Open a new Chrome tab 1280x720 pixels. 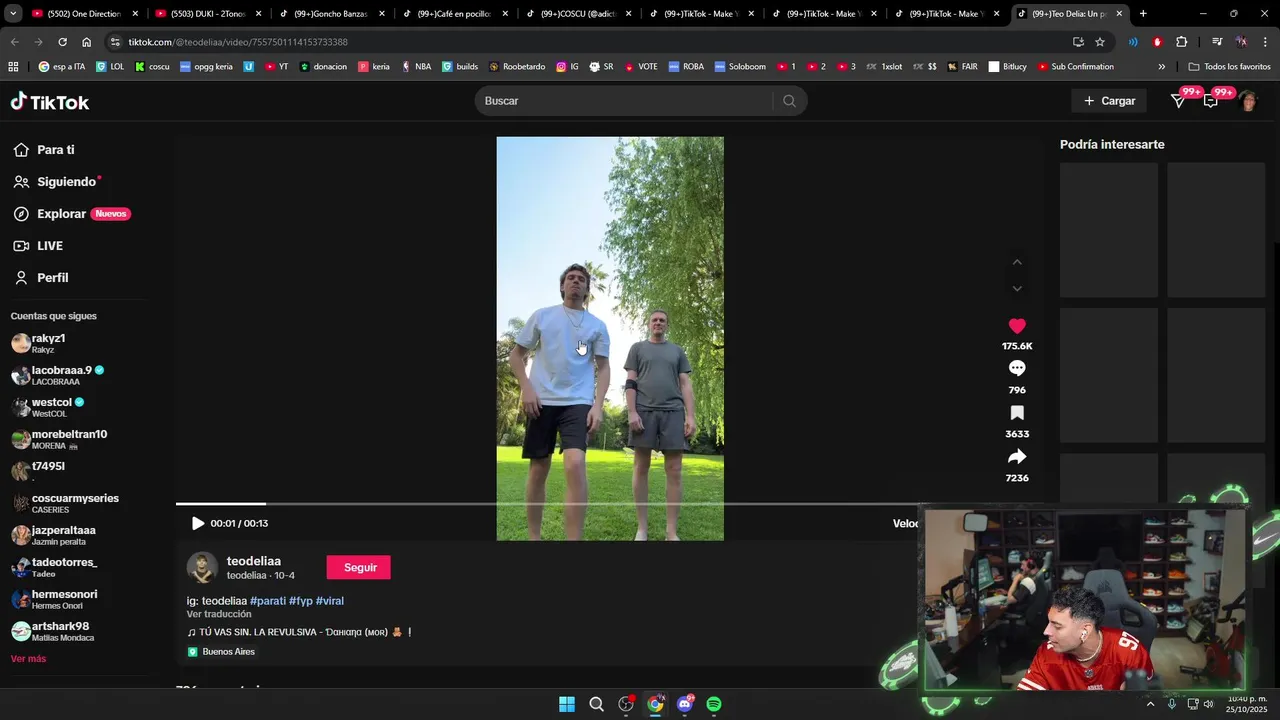pos(1143,14)
